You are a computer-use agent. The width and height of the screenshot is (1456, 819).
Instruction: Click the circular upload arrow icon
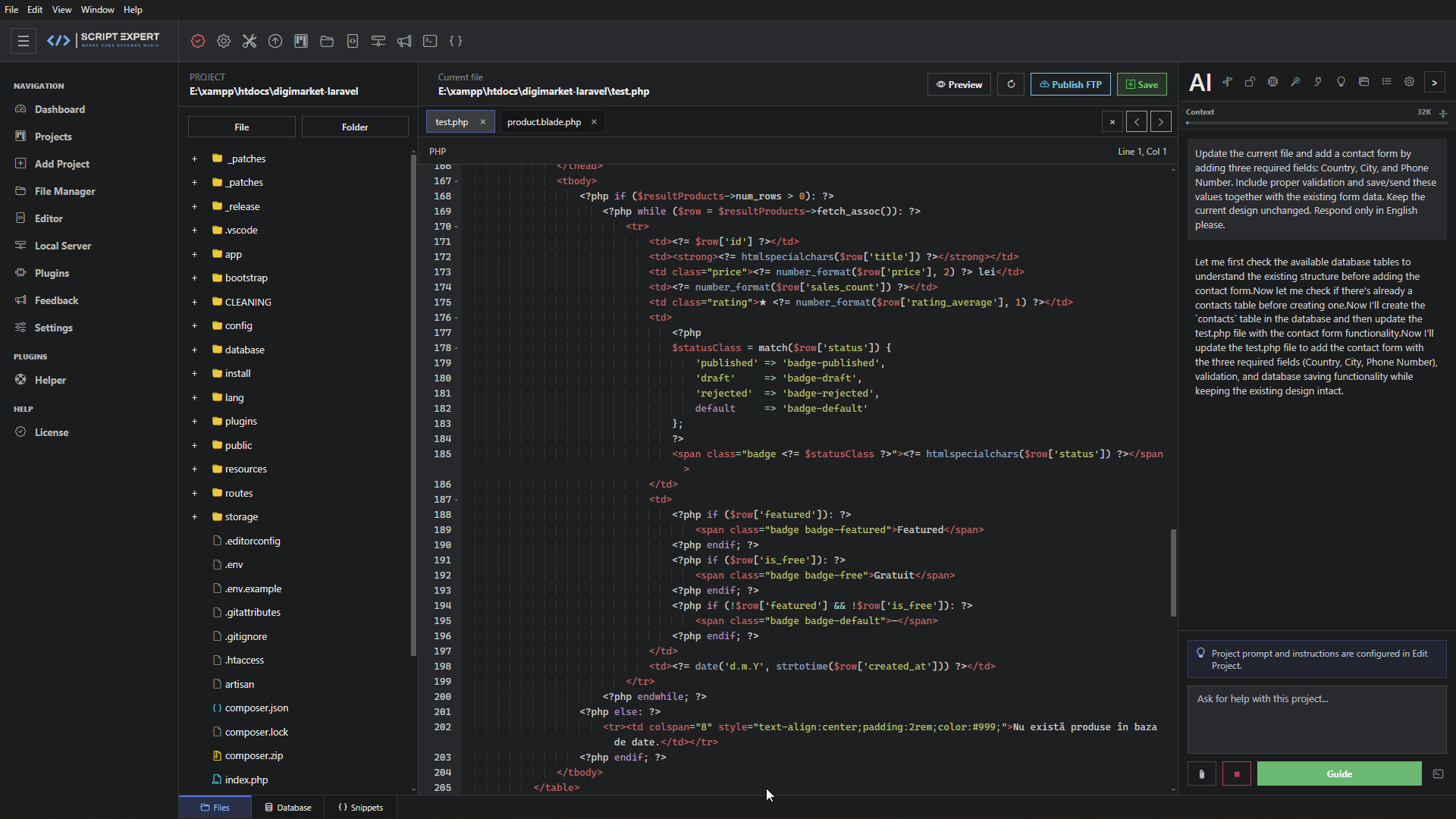click(x=275, y=41)
